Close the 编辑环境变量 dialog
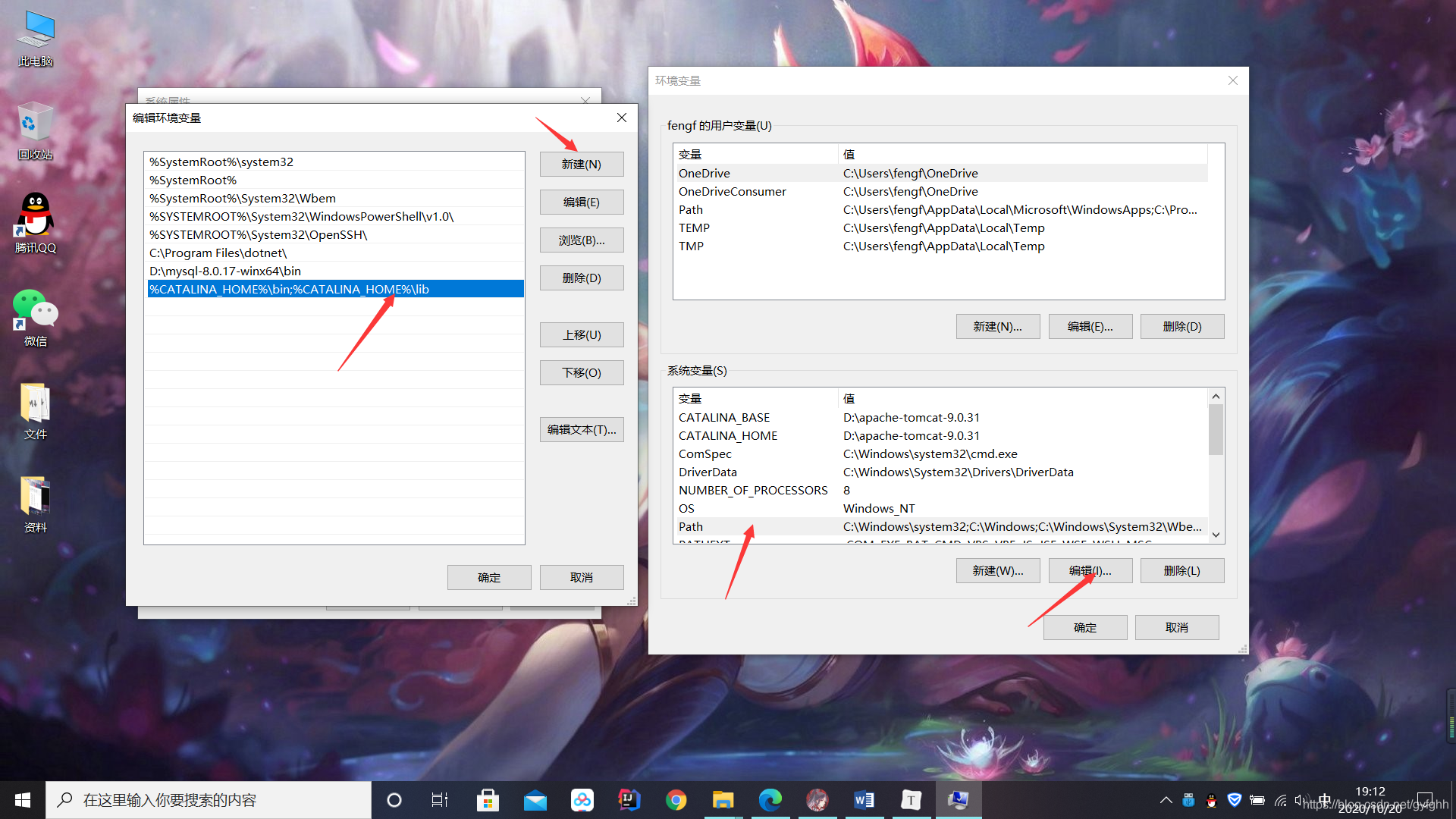1456x819 pixels. coord(622,118)
